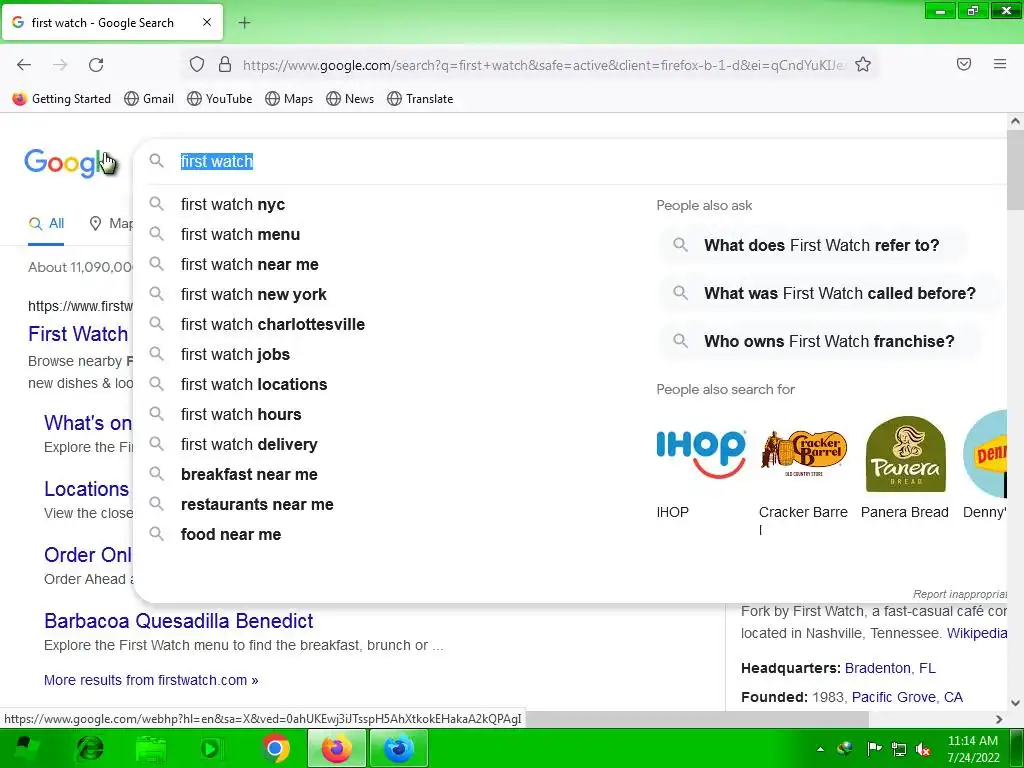Viewport: 1024px width, 768px height.
Task: Switch to the All results tab
Action: (x=46, y=224)
